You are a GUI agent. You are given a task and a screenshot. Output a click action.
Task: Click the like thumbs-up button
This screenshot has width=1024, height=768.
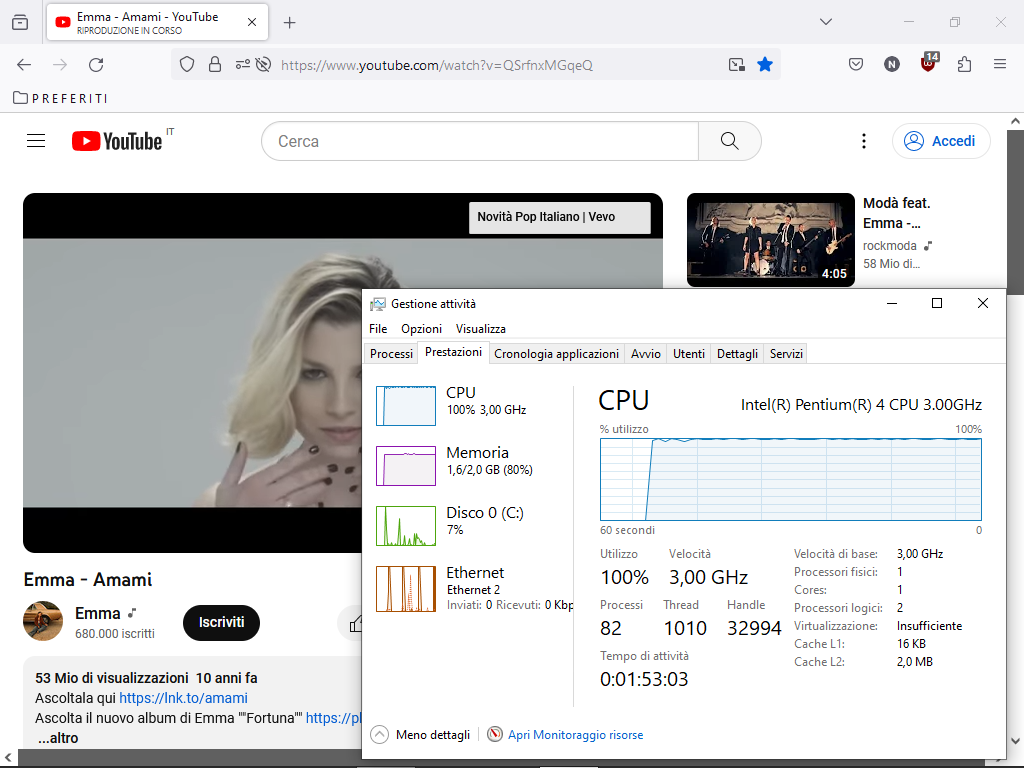(353, 624)
